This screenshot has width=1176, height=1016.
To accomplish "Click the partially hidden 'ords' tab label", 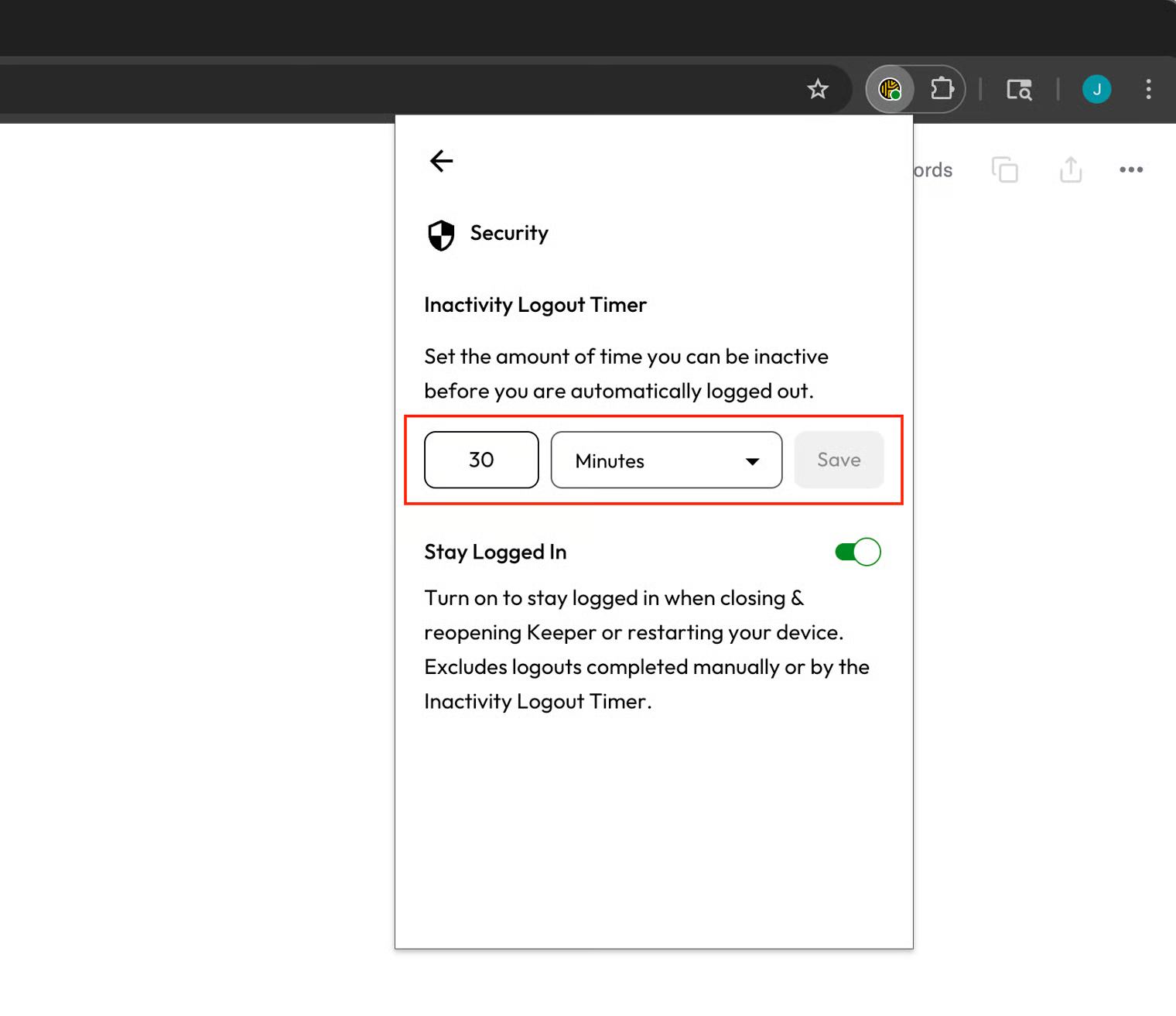I will tap(933, 170).
